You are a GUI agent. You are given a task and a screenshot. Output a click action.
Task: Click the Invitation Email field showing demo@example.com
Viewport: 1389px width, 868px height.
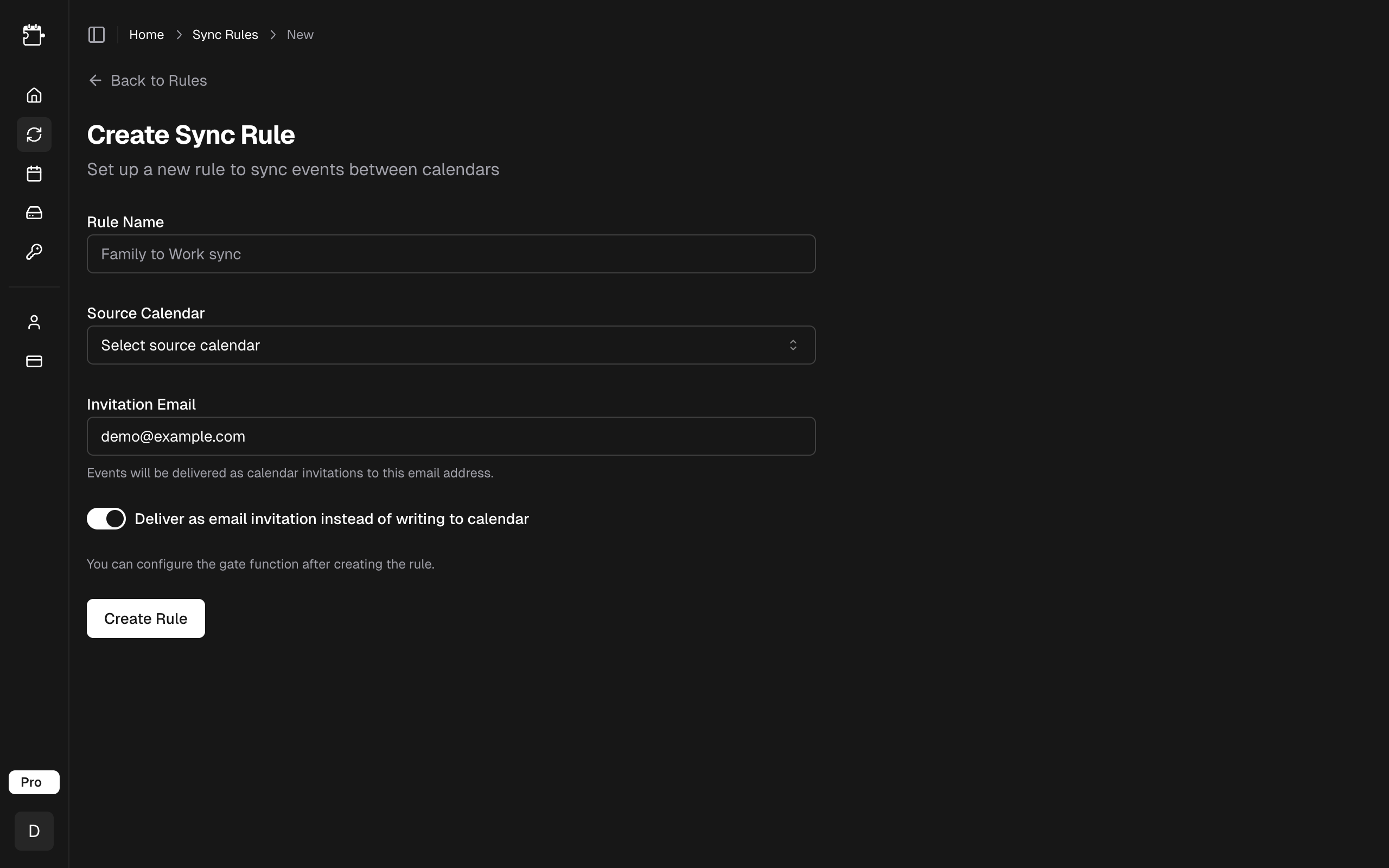tap(451, 436)
